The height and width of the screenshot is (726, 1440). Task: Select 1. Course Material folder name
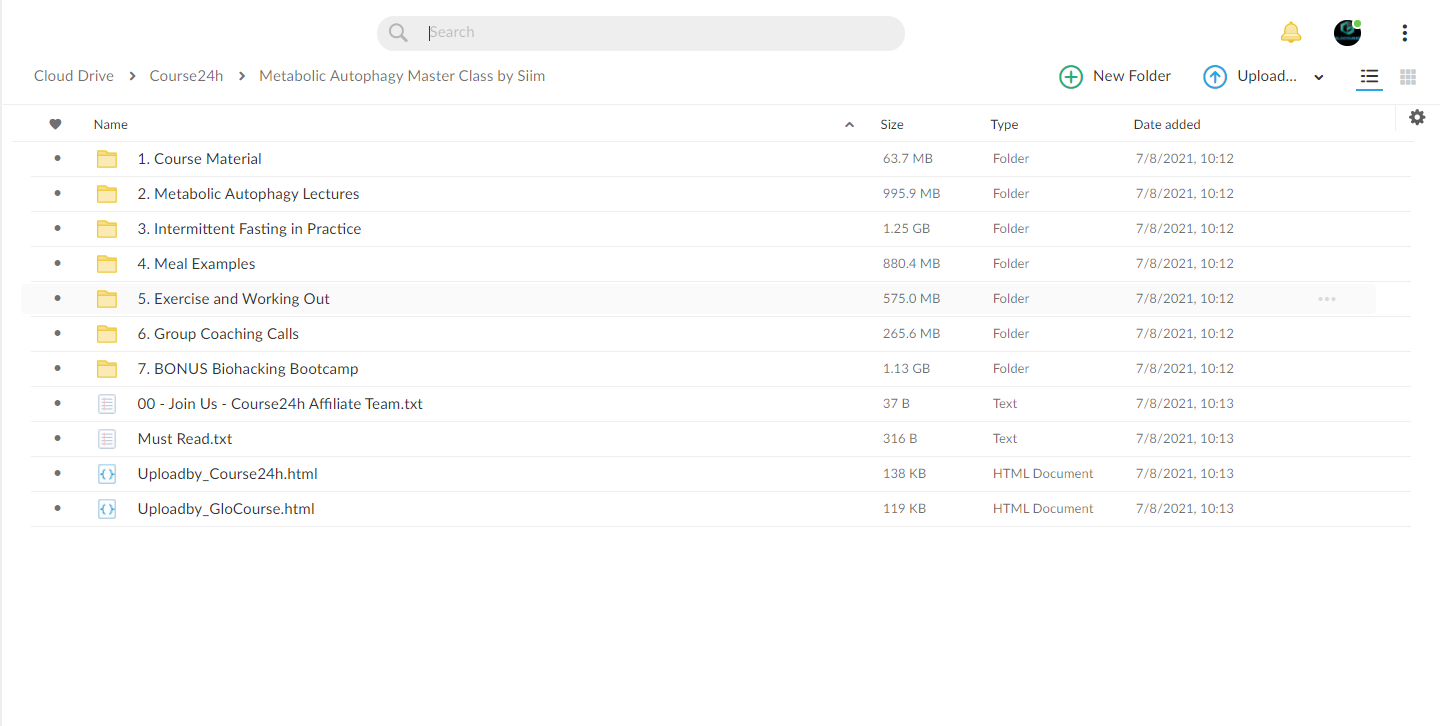coord(200,159)
